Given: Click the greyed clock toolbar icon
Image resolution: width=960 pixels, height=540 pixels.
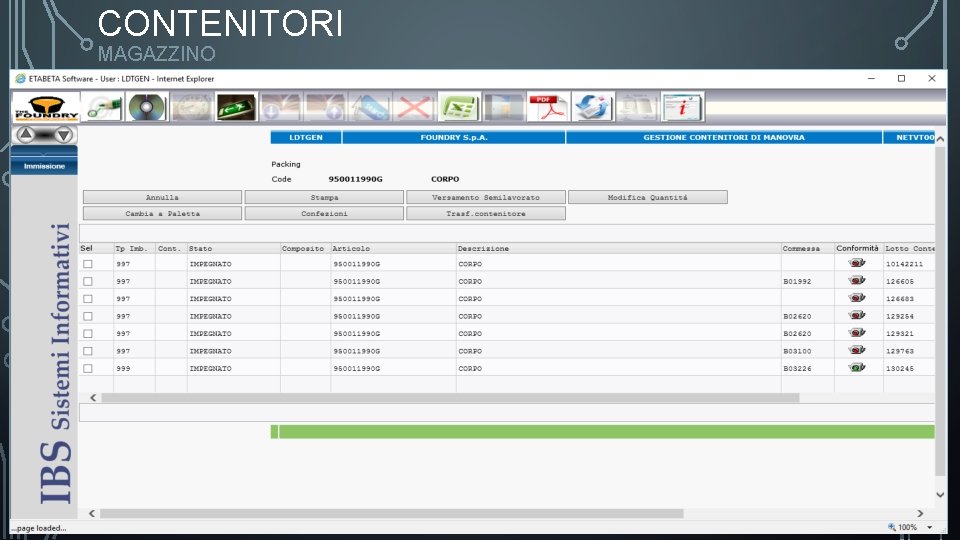Looking at the screenshot, I should click(x=192, y=108).
